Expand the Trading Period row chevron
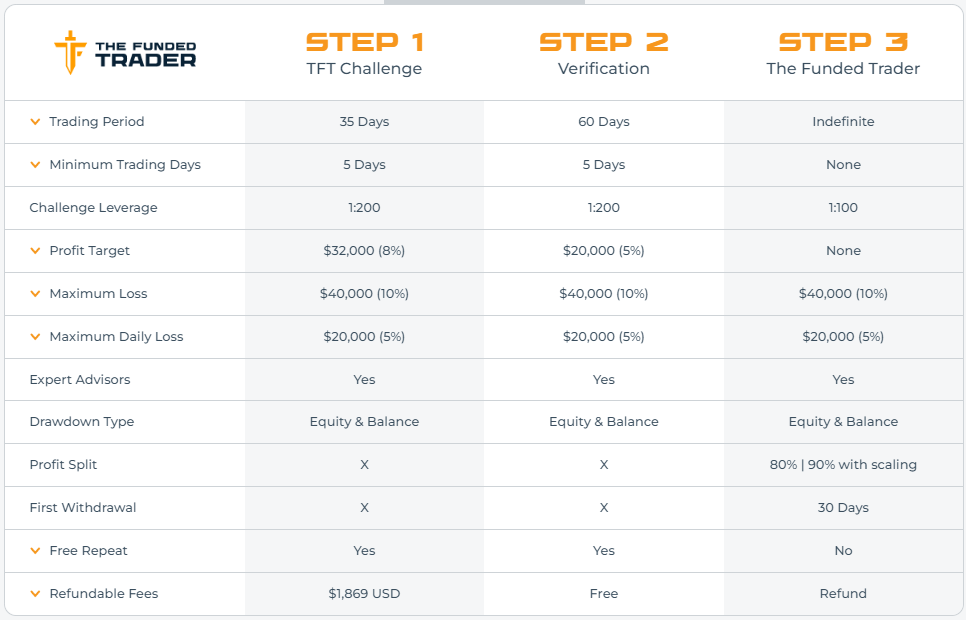This screenshot has width=966, height=620. [36, 122]
